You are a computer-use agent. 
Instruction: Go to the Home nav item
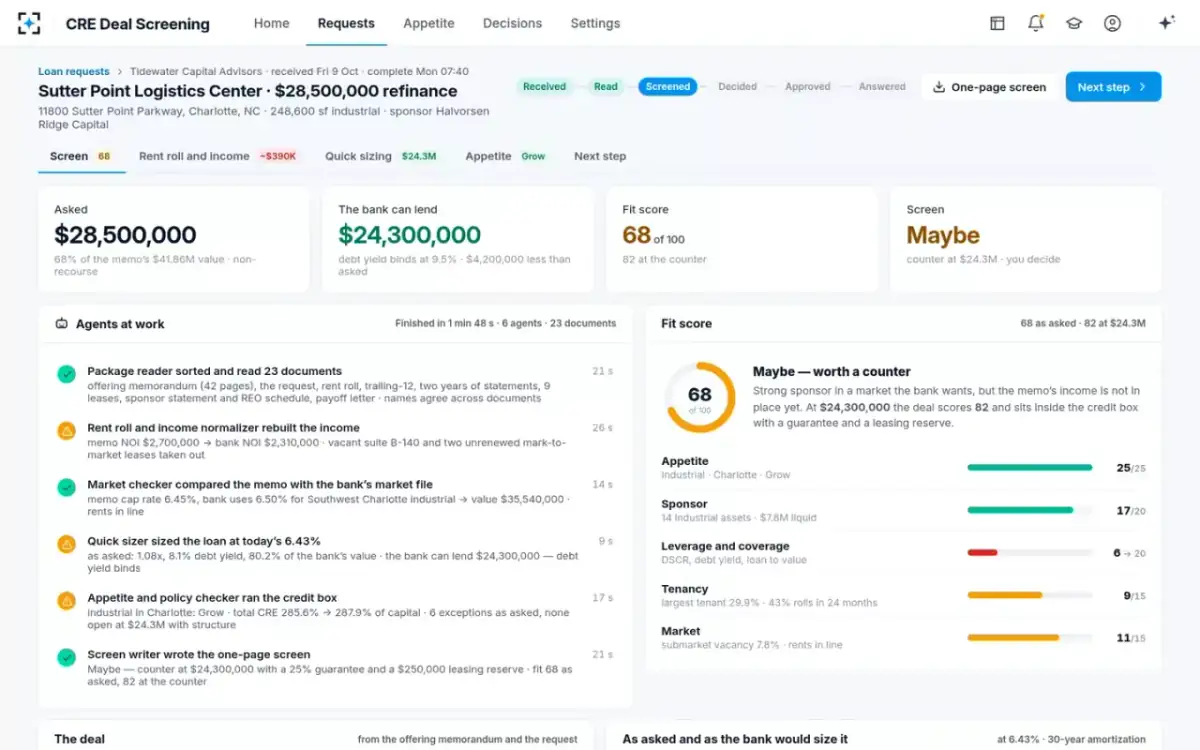pyautogui.click(x=272, y=23)
